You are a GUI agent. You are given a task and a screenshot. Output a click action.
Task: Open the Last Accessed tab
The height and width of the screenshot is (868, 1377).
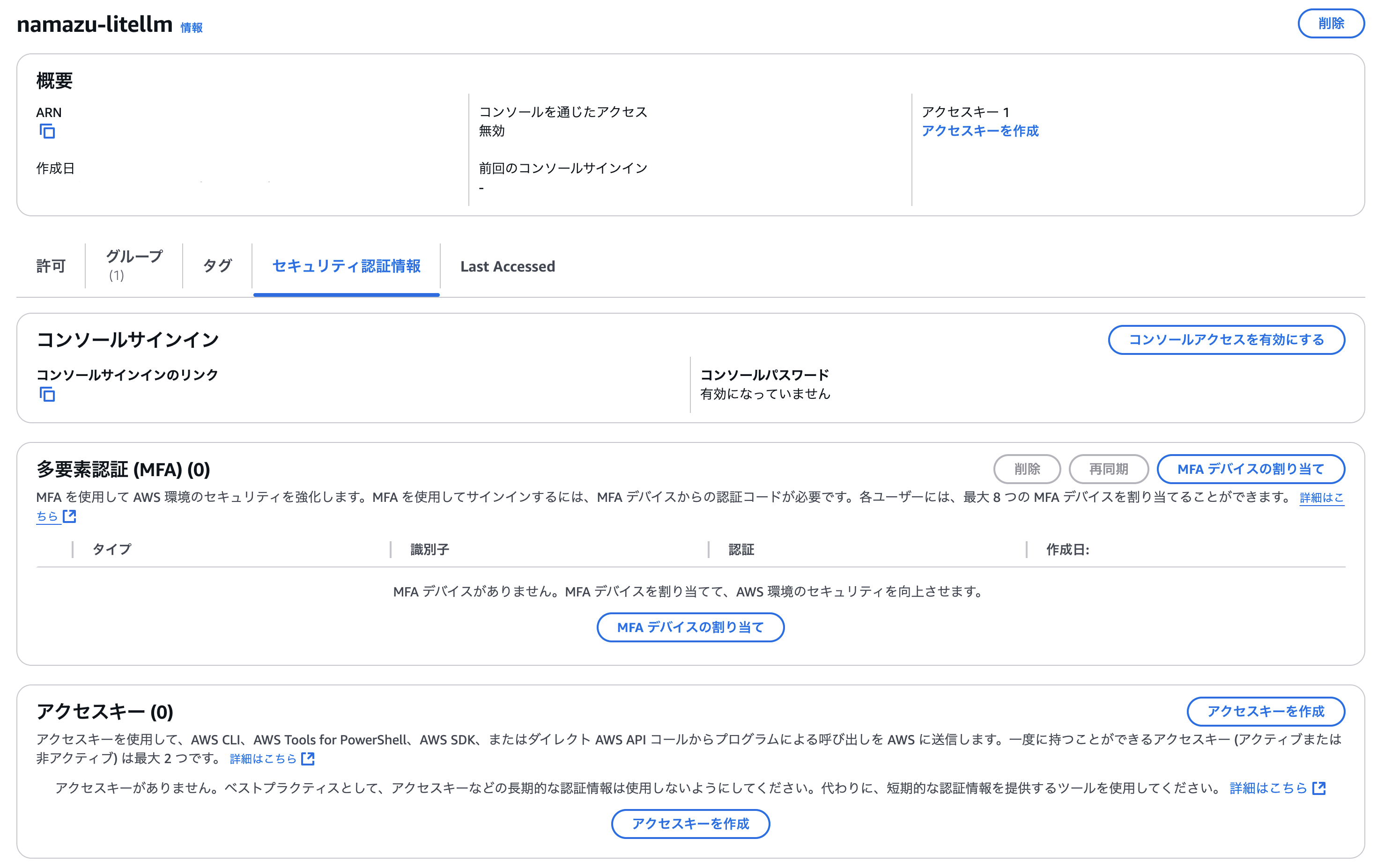[x=507, y=266]
